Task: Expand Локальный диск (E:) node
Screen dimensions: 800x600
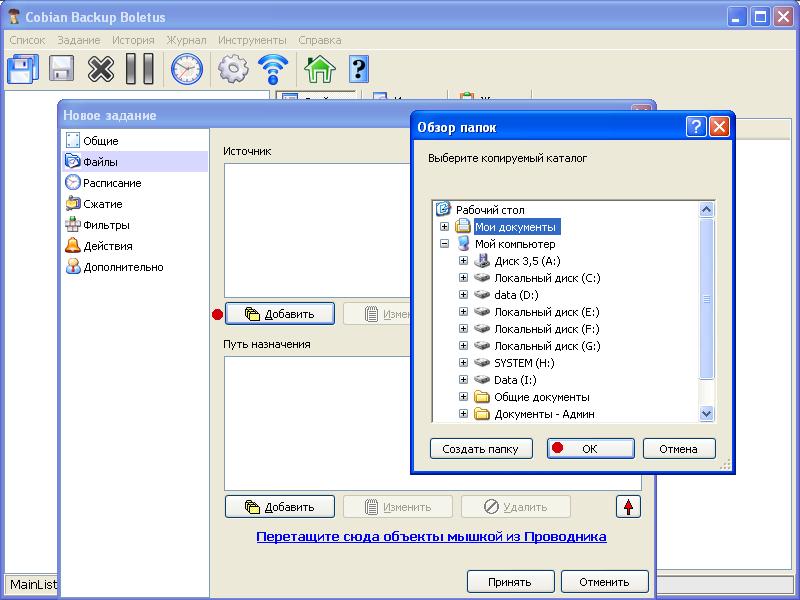Action: click(x=463, y=312)
